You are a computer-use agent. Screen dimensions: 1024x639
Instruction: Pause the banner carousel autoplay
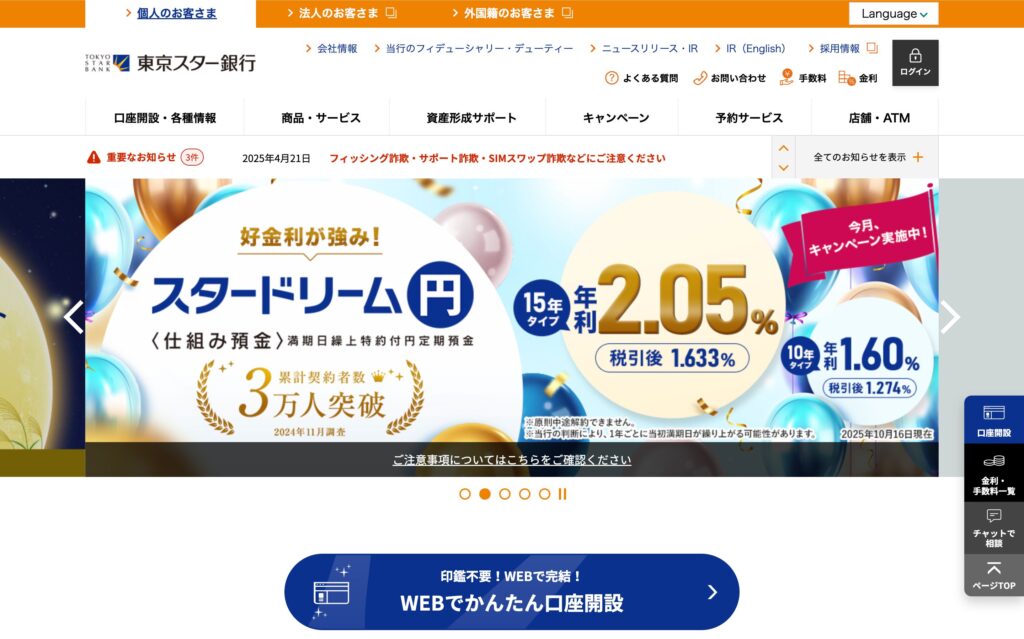(x=562, y=494)
